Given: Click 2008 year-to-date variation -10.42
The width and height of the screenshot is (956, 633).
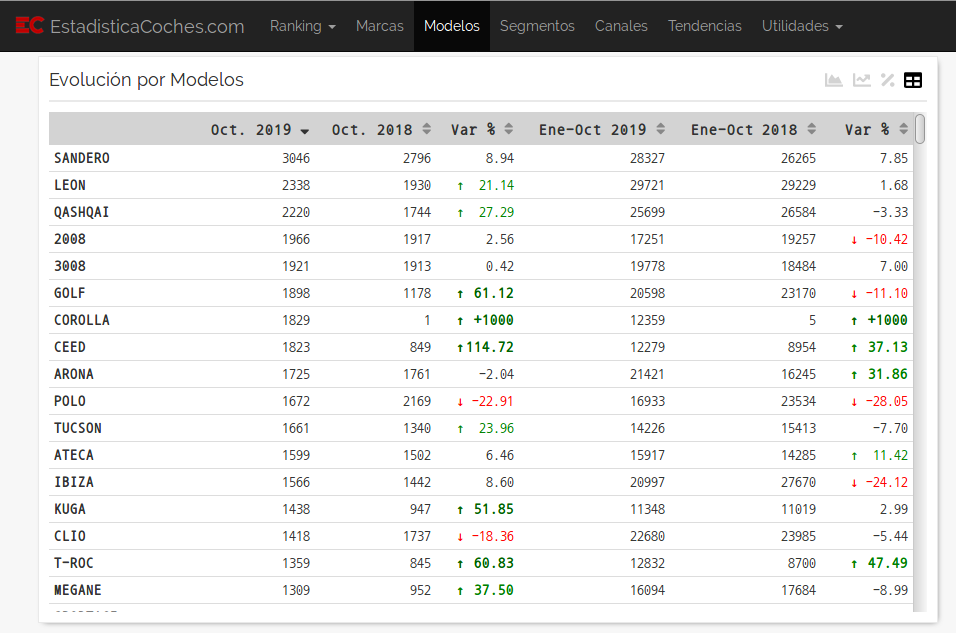Looking at the screenshot, I should (x=887, y=239).
